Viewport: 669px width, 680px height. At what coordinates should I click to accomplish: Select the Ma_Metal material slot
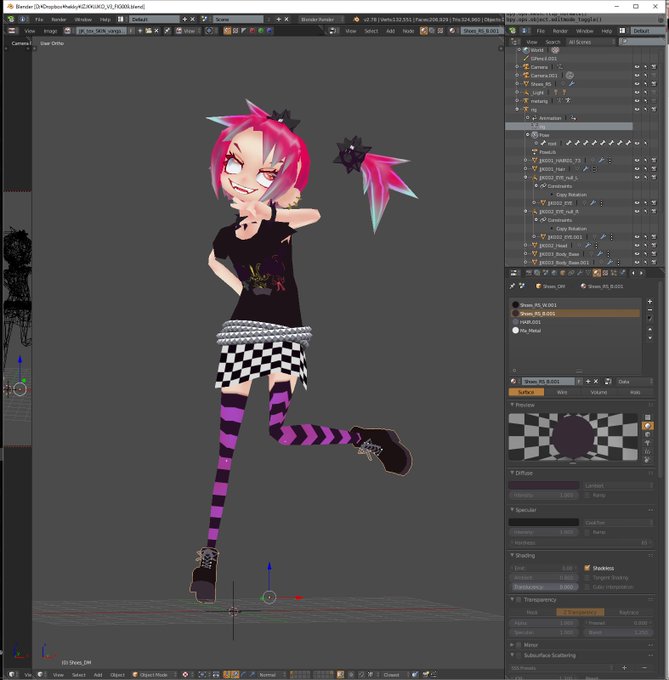575,330
